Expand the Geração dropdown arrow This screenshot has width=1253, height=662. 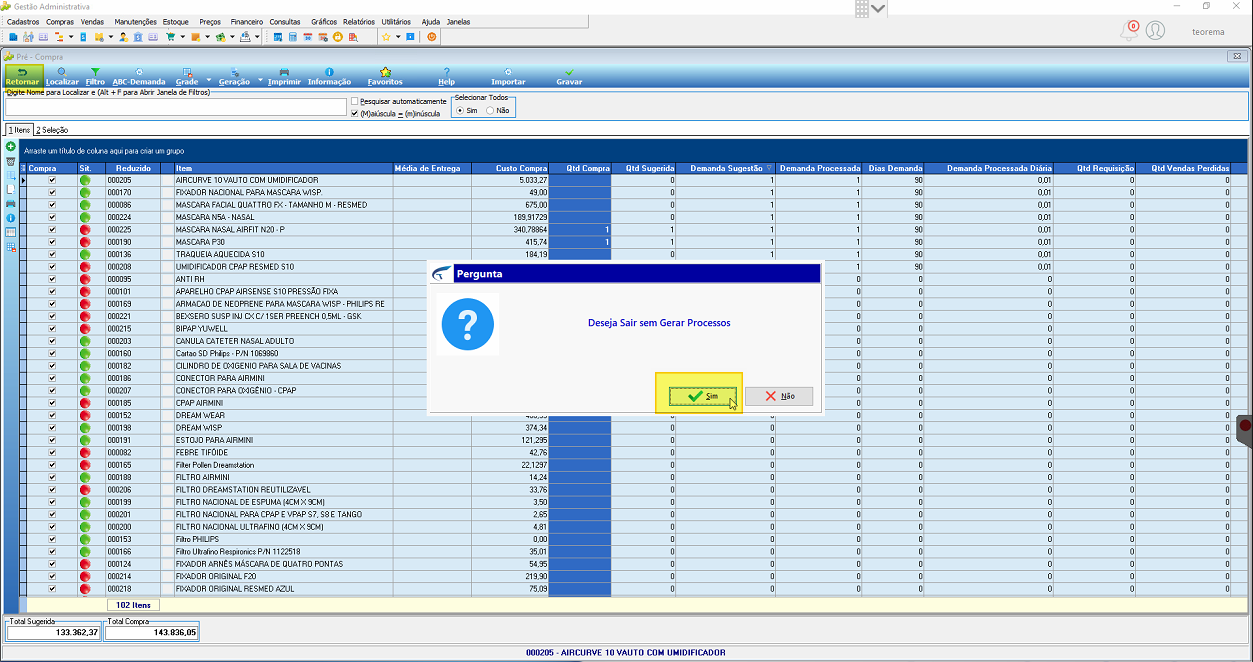point(260,79)
